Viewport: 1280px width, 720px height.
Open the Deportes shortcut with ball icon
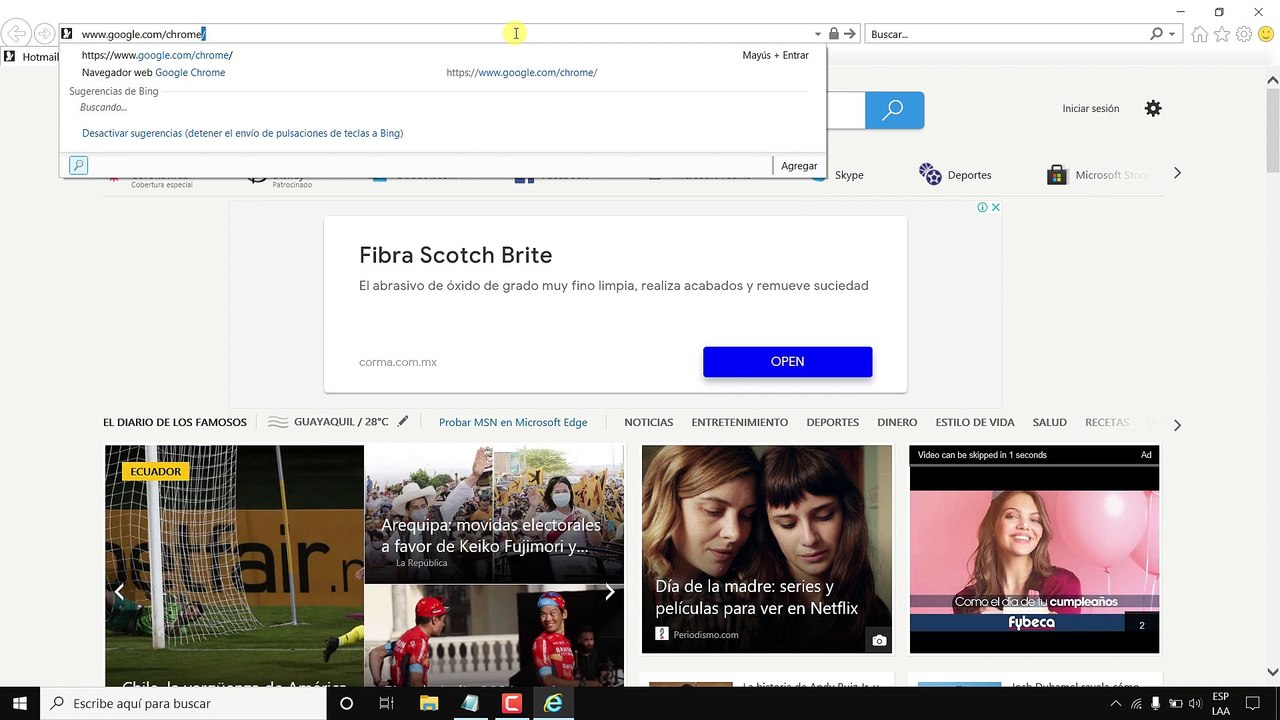coord(955,175)
